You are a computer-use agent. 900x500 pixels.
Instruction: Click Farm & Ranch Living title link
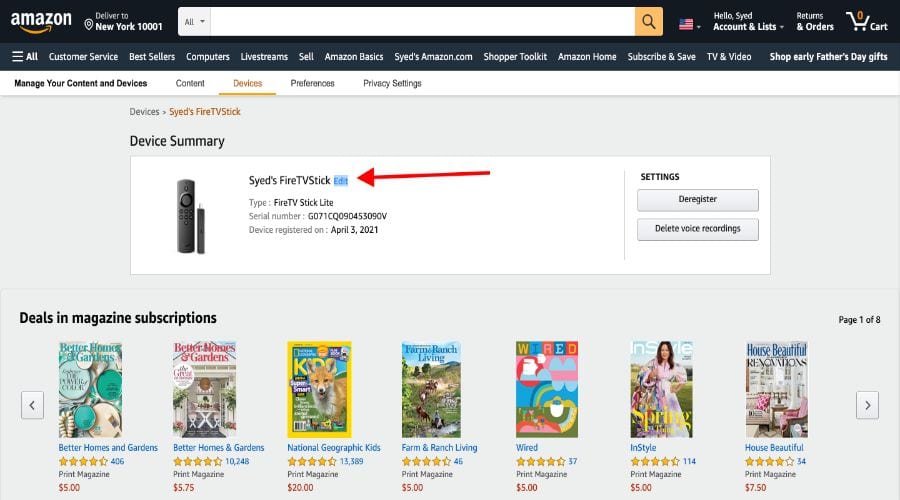tap(439, 448)
